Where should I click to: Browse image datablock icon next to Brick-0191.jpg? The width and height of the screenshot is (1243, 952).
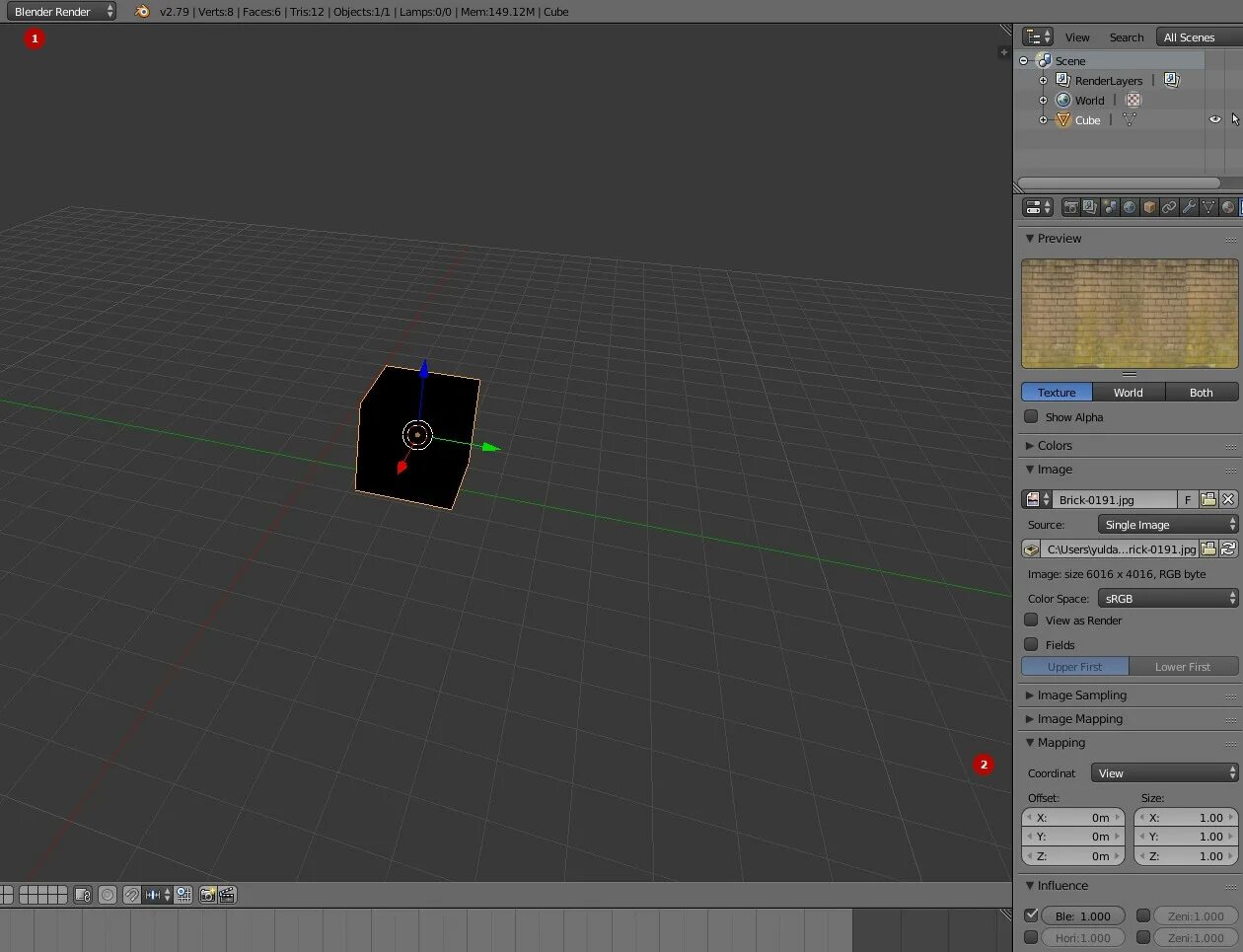pos(1037,499)
